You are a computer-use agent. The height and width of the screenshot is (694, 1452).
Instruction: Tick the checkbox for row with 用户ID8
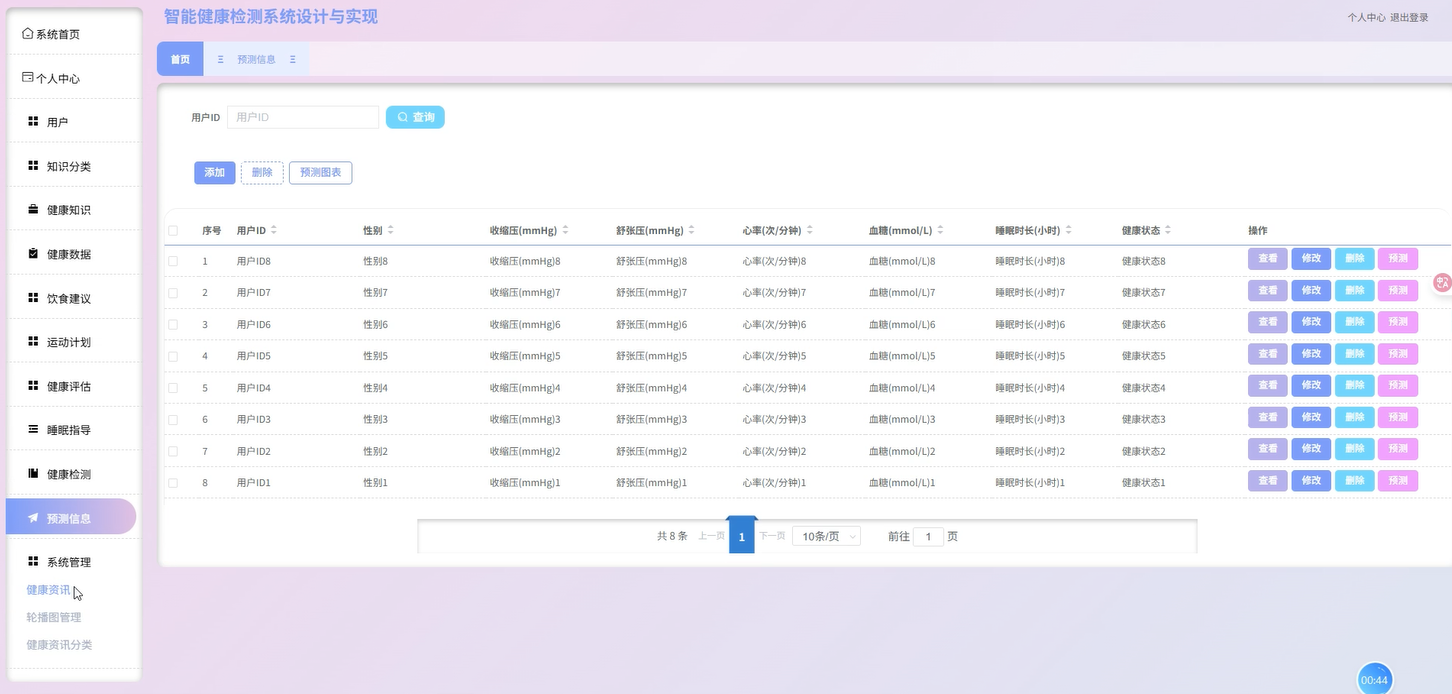point(172,260)
